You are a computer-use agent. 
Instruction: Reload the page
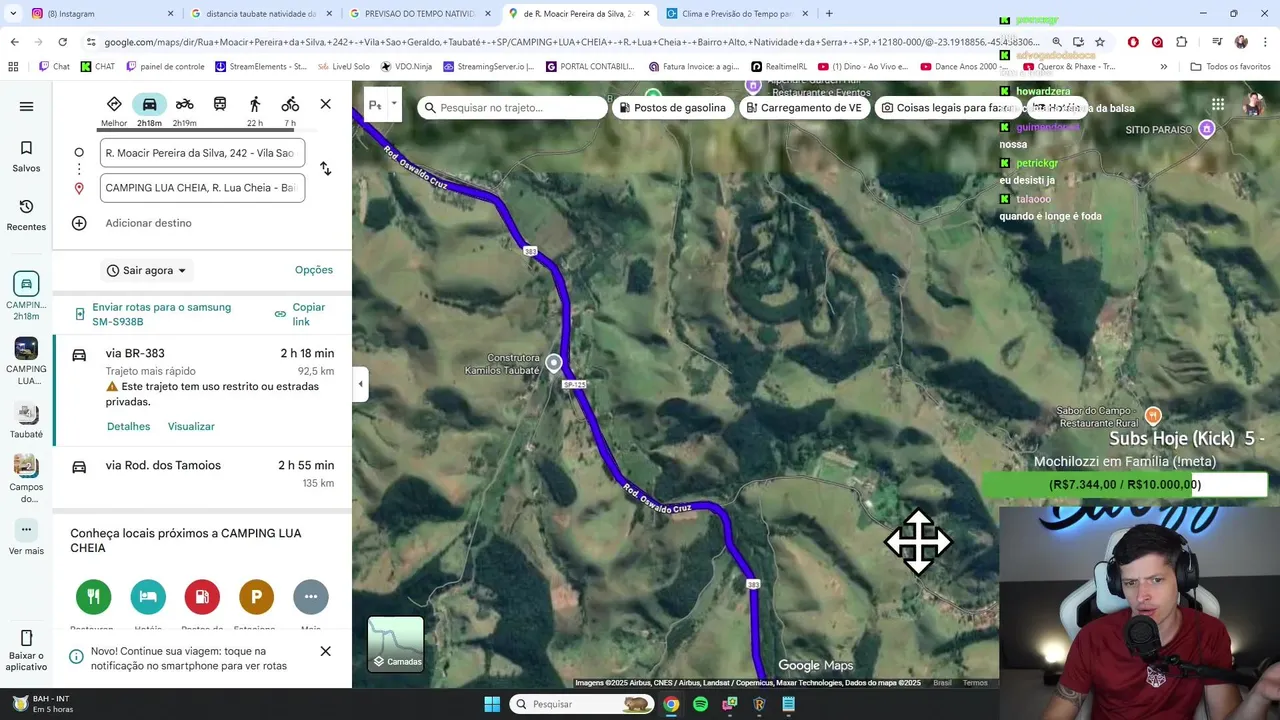[62, 42]
